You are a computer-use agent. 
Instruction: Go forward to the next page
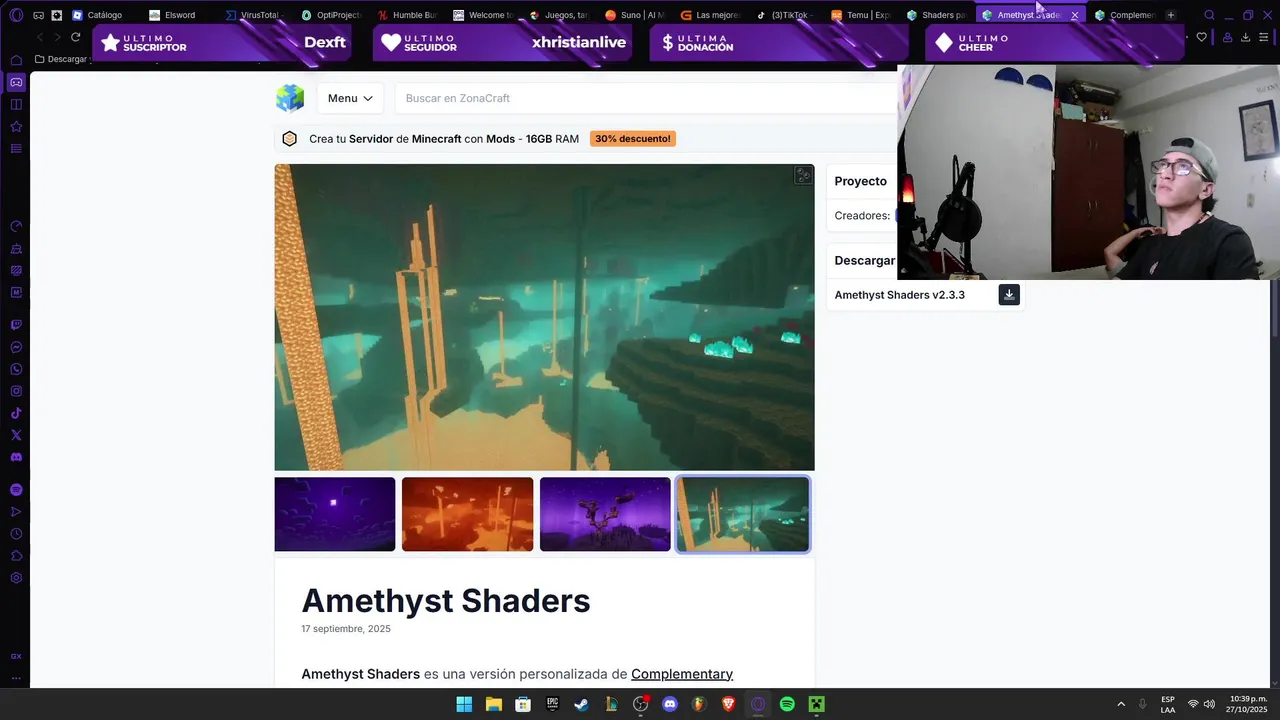[x=57, y=37]
